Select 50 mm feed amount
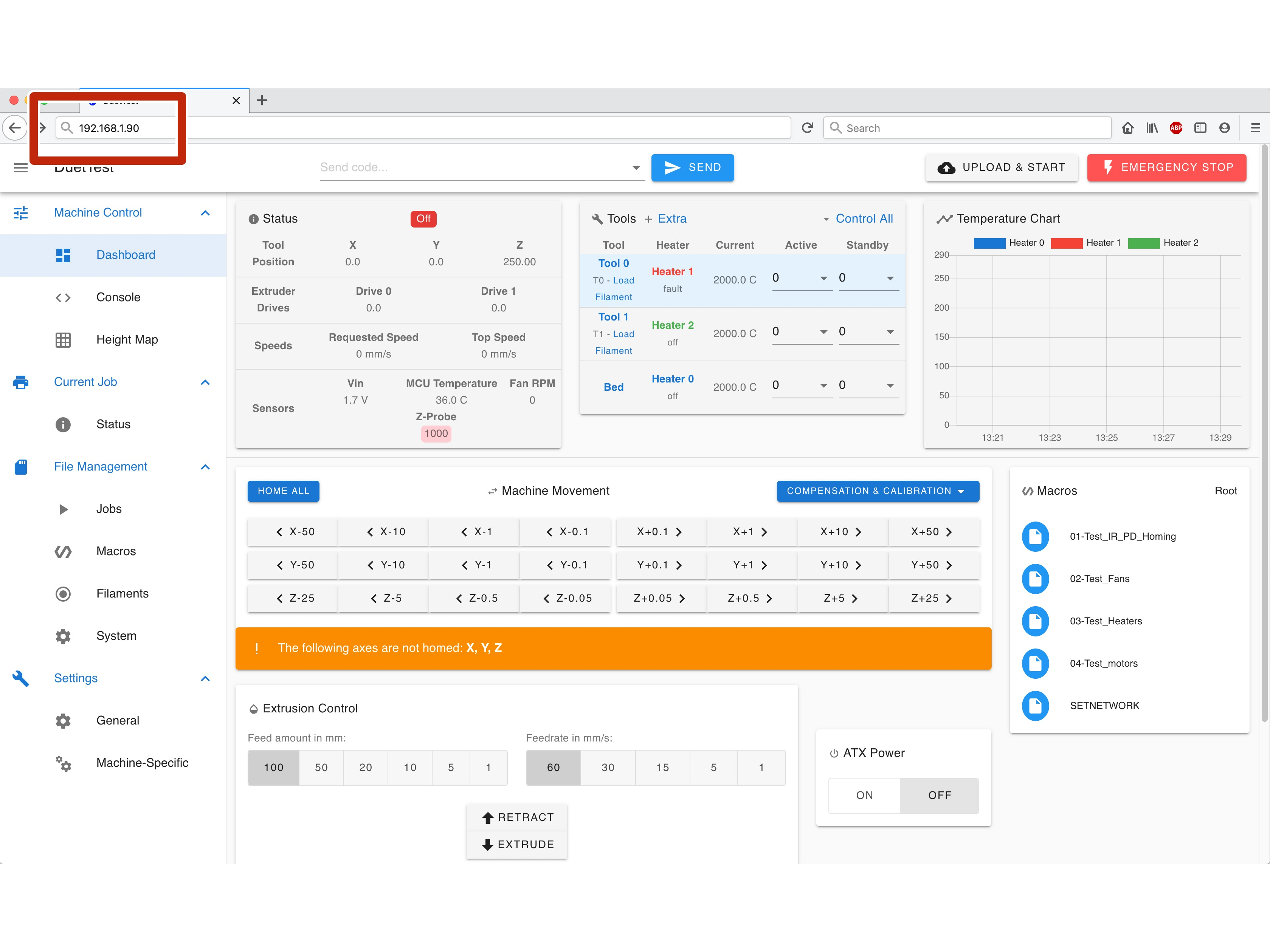 click(321, 768)
